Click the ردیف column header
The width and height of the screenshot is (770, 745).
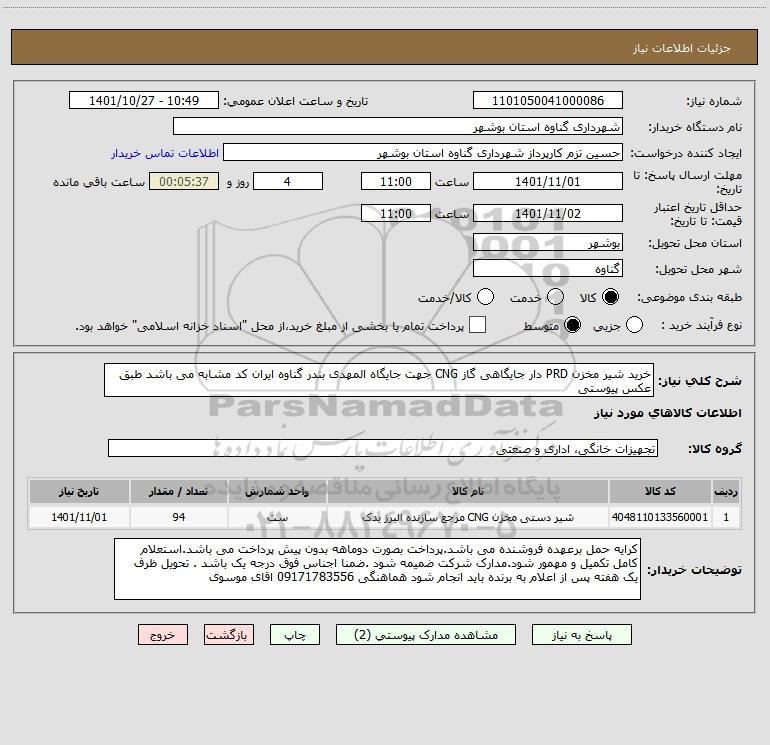pos(726,491)
